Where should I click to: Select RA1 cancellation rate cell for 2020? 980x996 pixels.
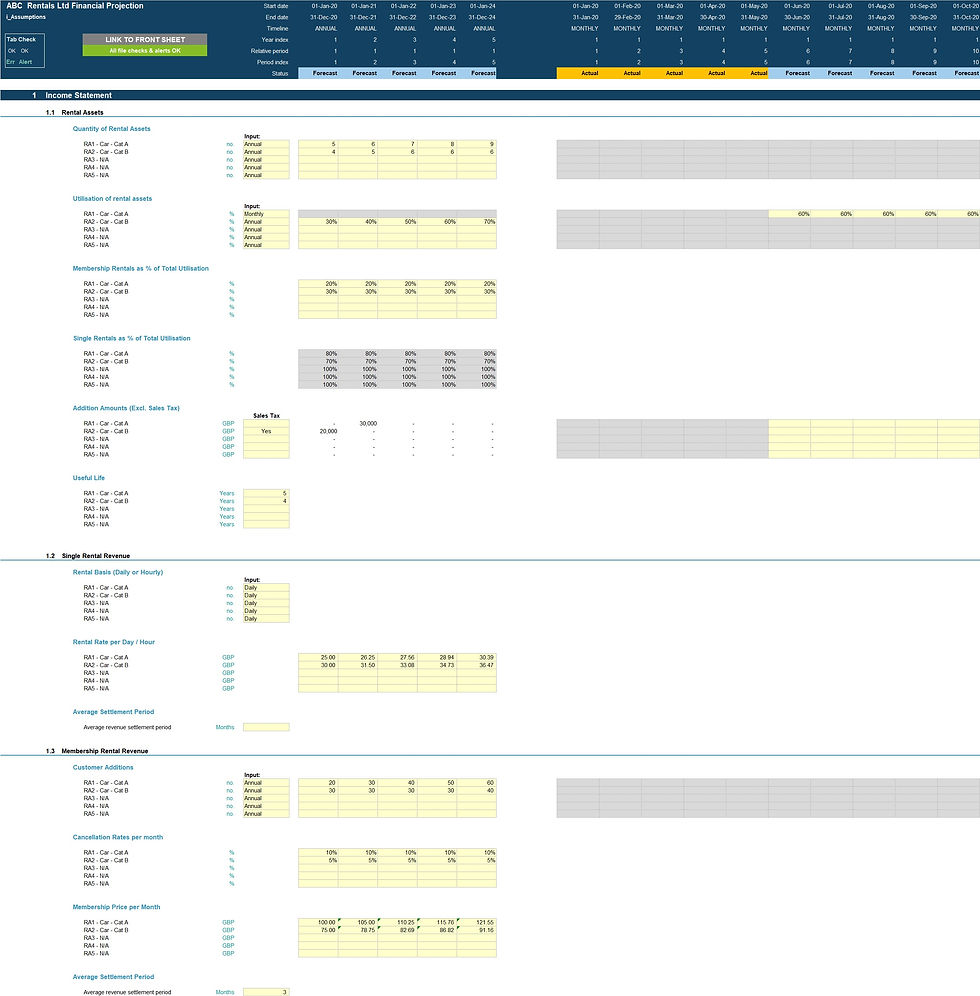click(318, 852)
